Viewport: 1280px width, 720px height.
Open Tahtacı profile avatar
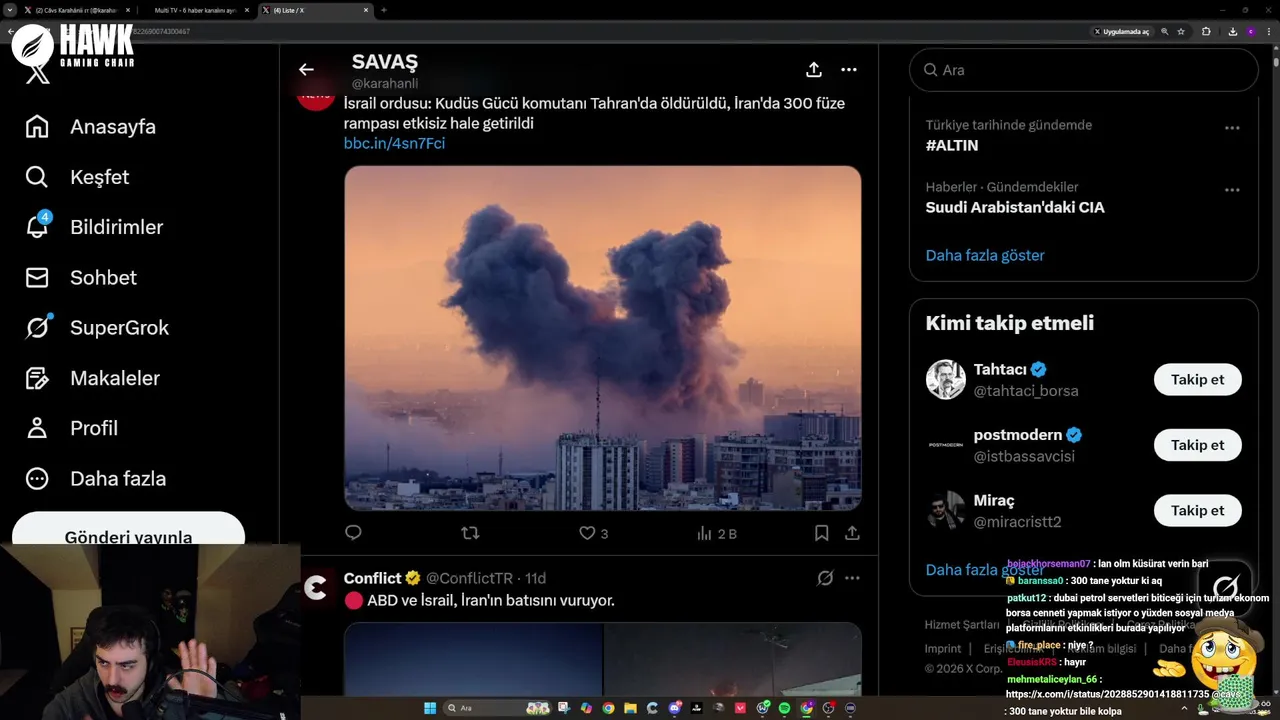coord(946,380)
